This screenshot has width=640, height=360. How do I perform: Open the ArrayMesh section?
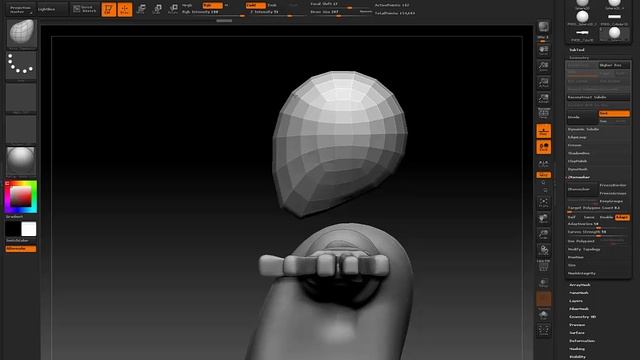[x=580, y=285]
